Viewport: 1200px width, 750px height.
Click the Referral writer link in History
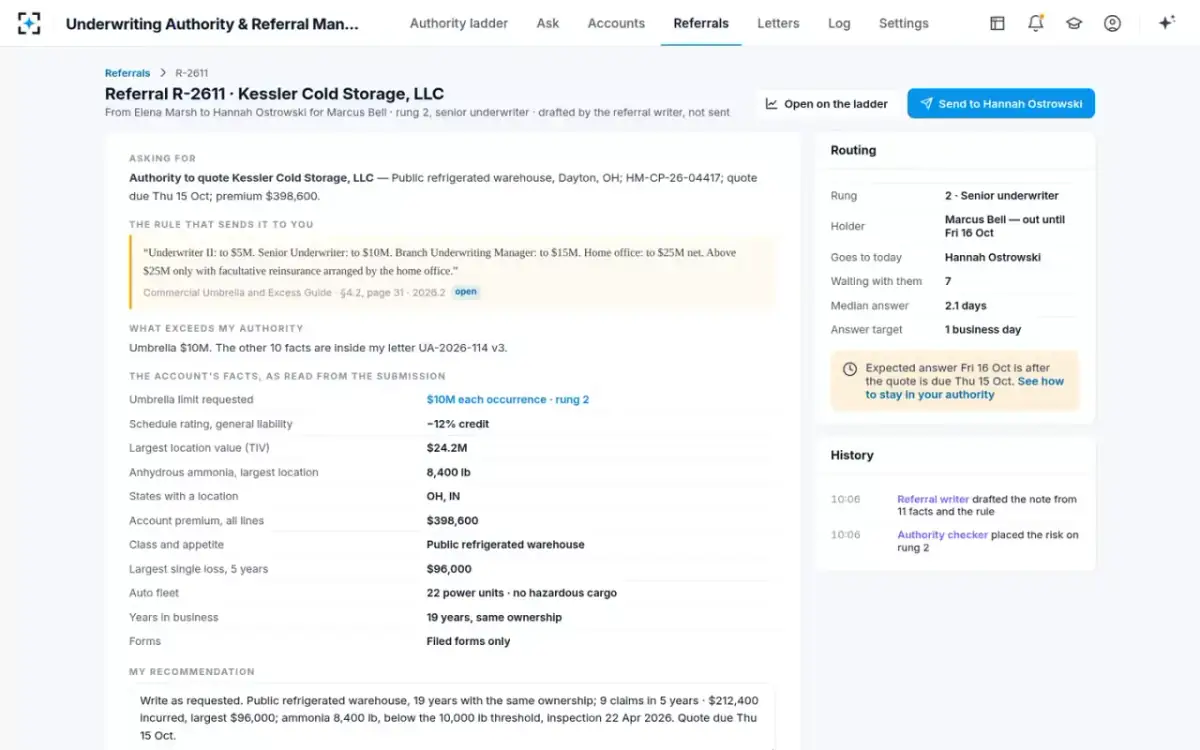coord(933,499)
